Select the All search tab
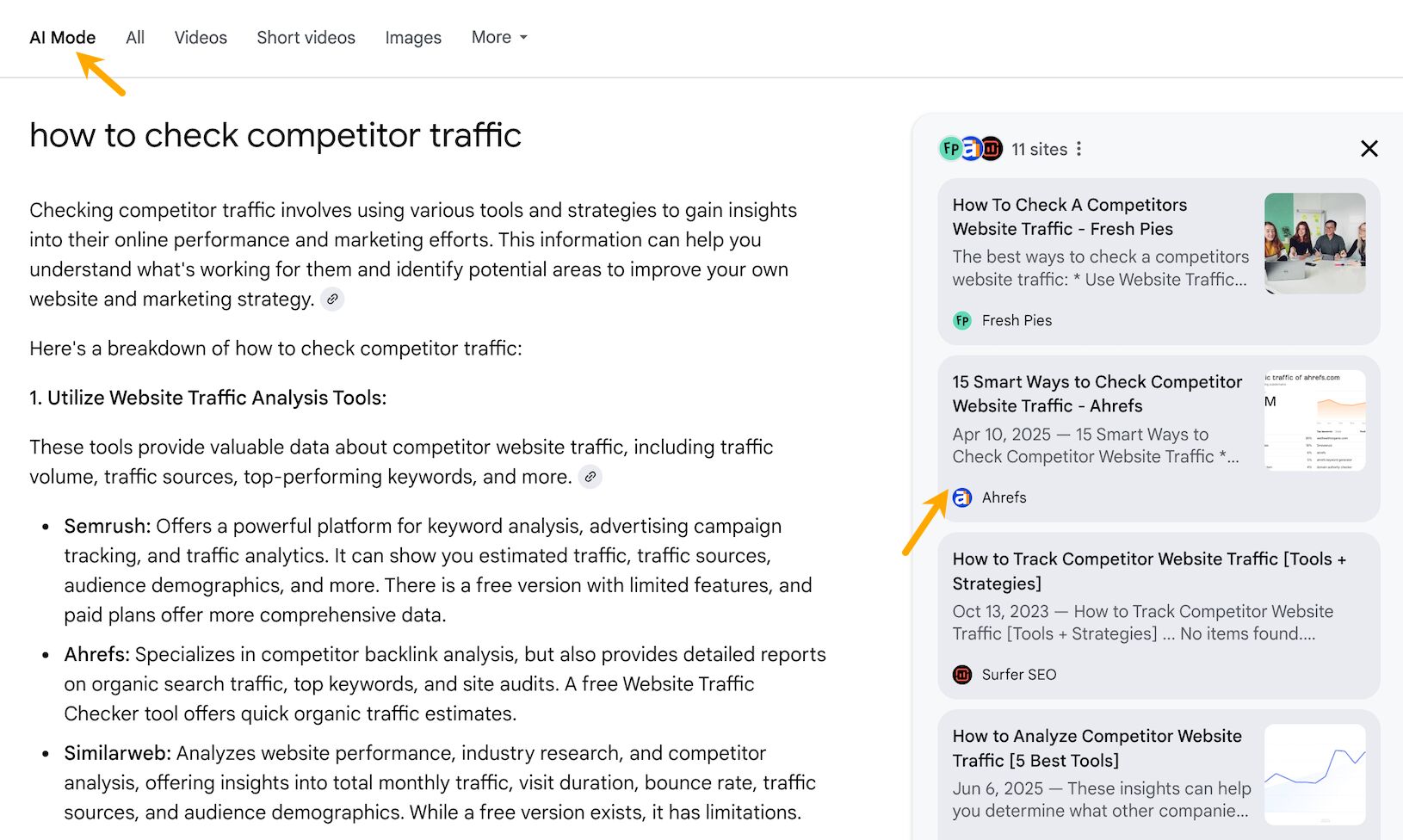Image resolution: width=1403 pixels, height=840 pixels. 135,37
